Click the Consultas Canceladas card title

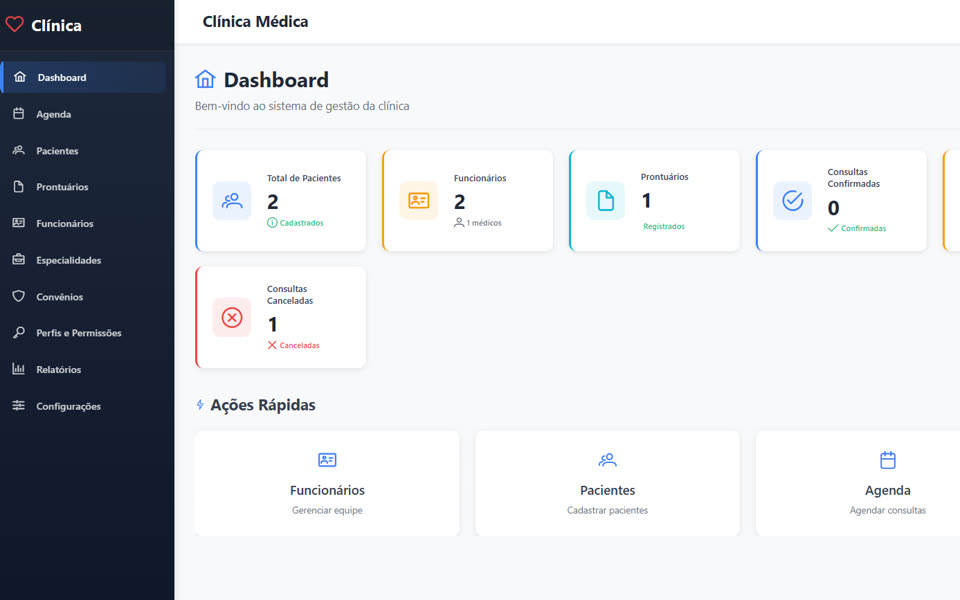point(290,294)
